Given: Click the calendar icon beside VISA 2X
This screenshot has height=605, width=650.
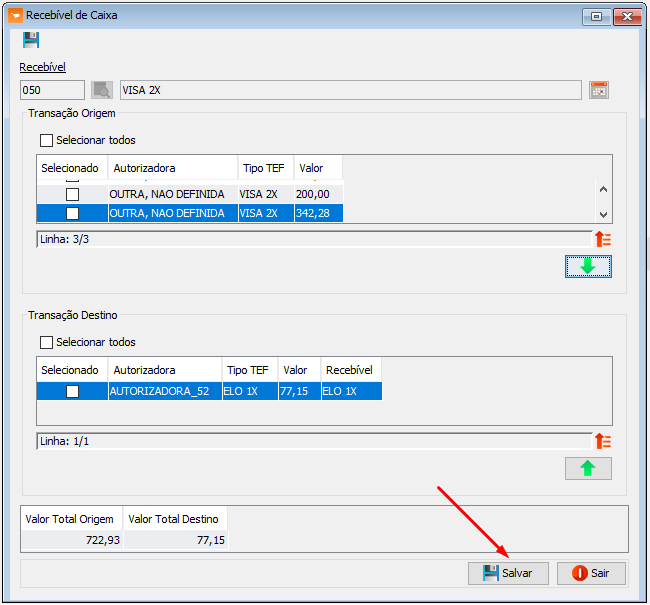Looking at the screenshot, I should 599,90.
